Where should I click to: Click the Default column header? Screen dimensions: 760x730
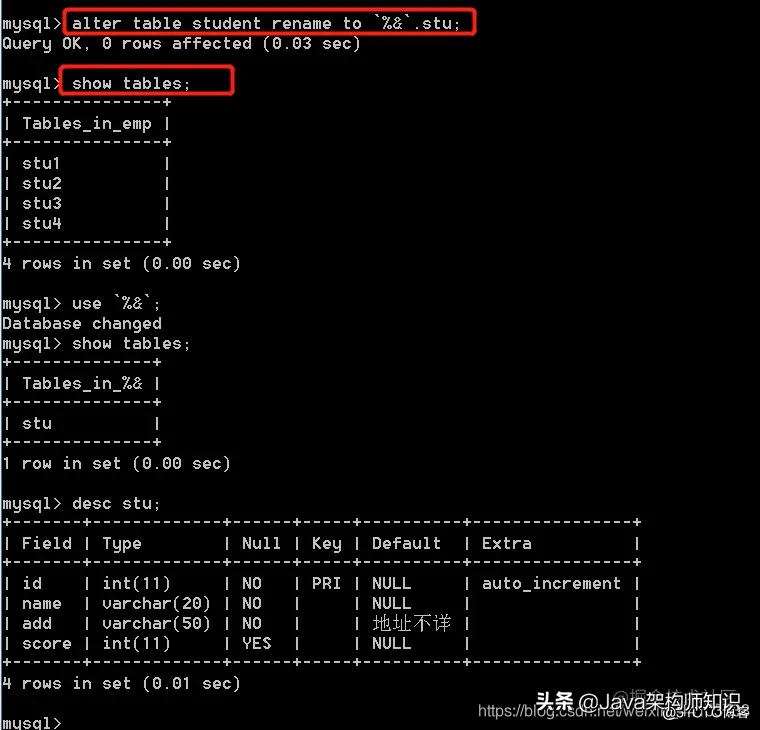point(406,543)
